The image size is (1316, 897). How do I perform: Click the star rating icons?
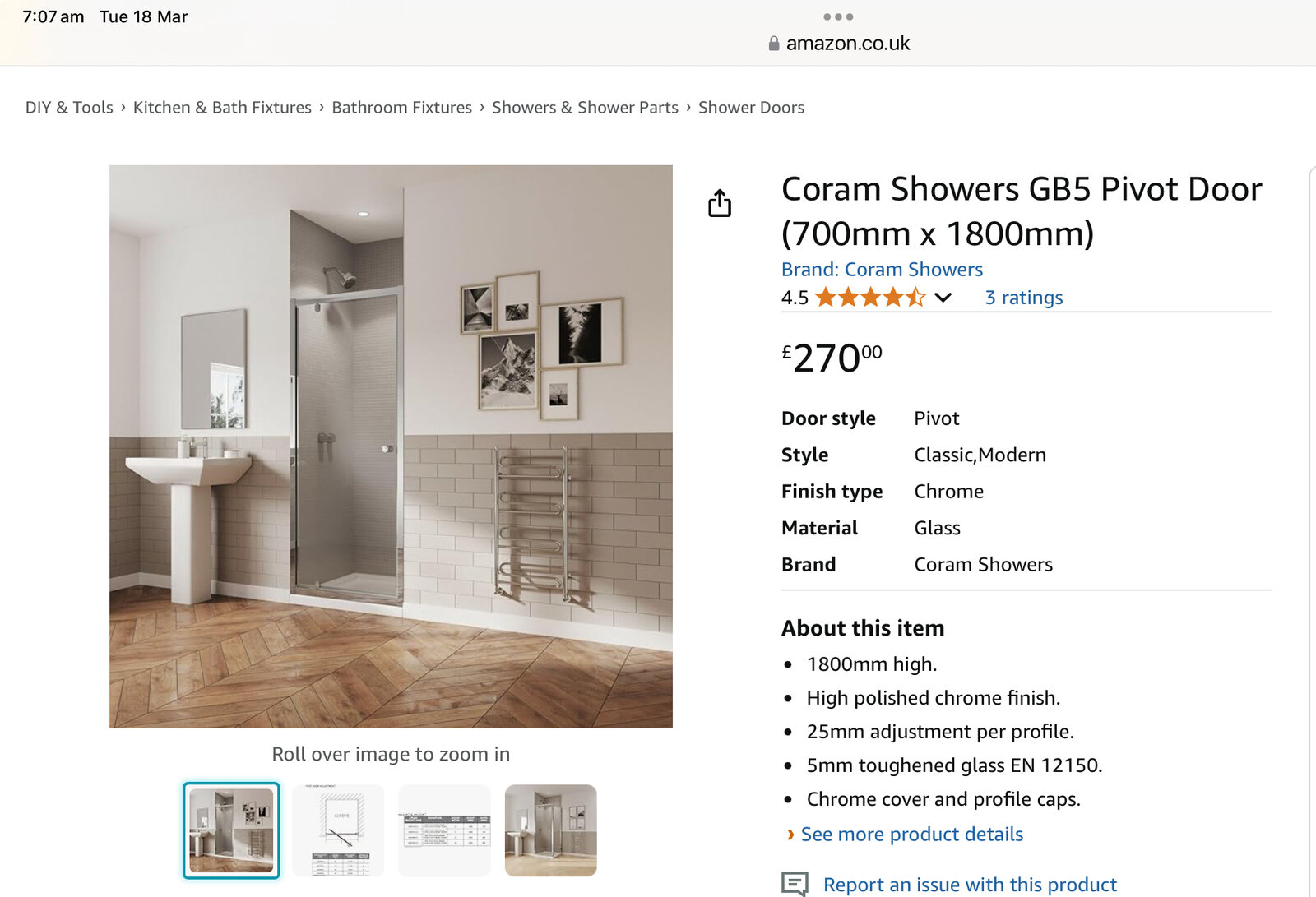[870, 298]
